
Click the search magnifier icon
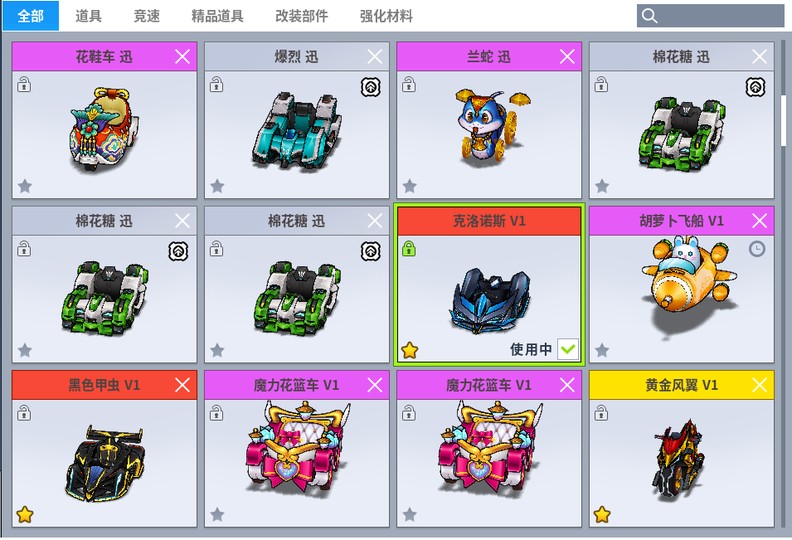pos(649,16)
